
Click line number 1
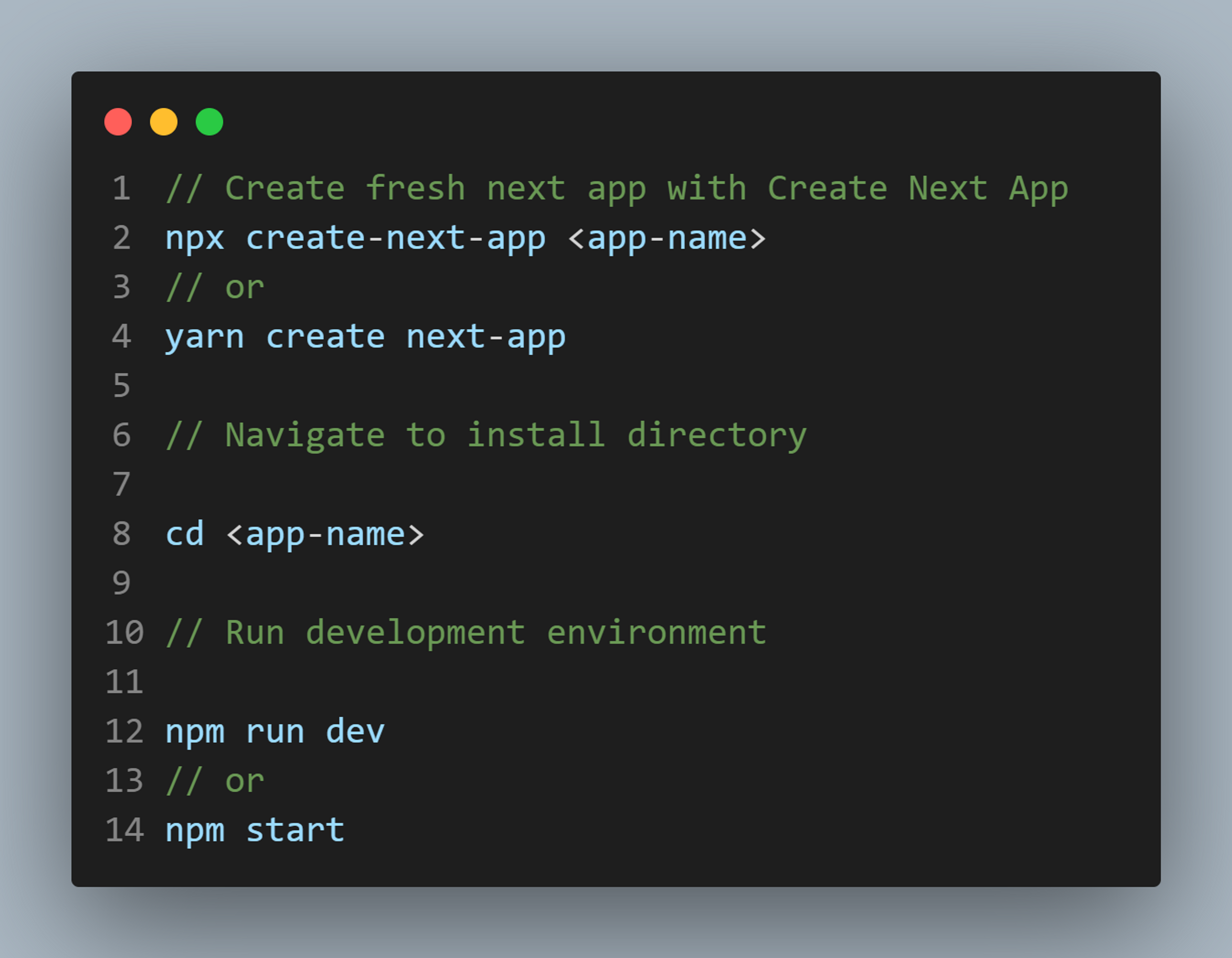coord(122,188)
